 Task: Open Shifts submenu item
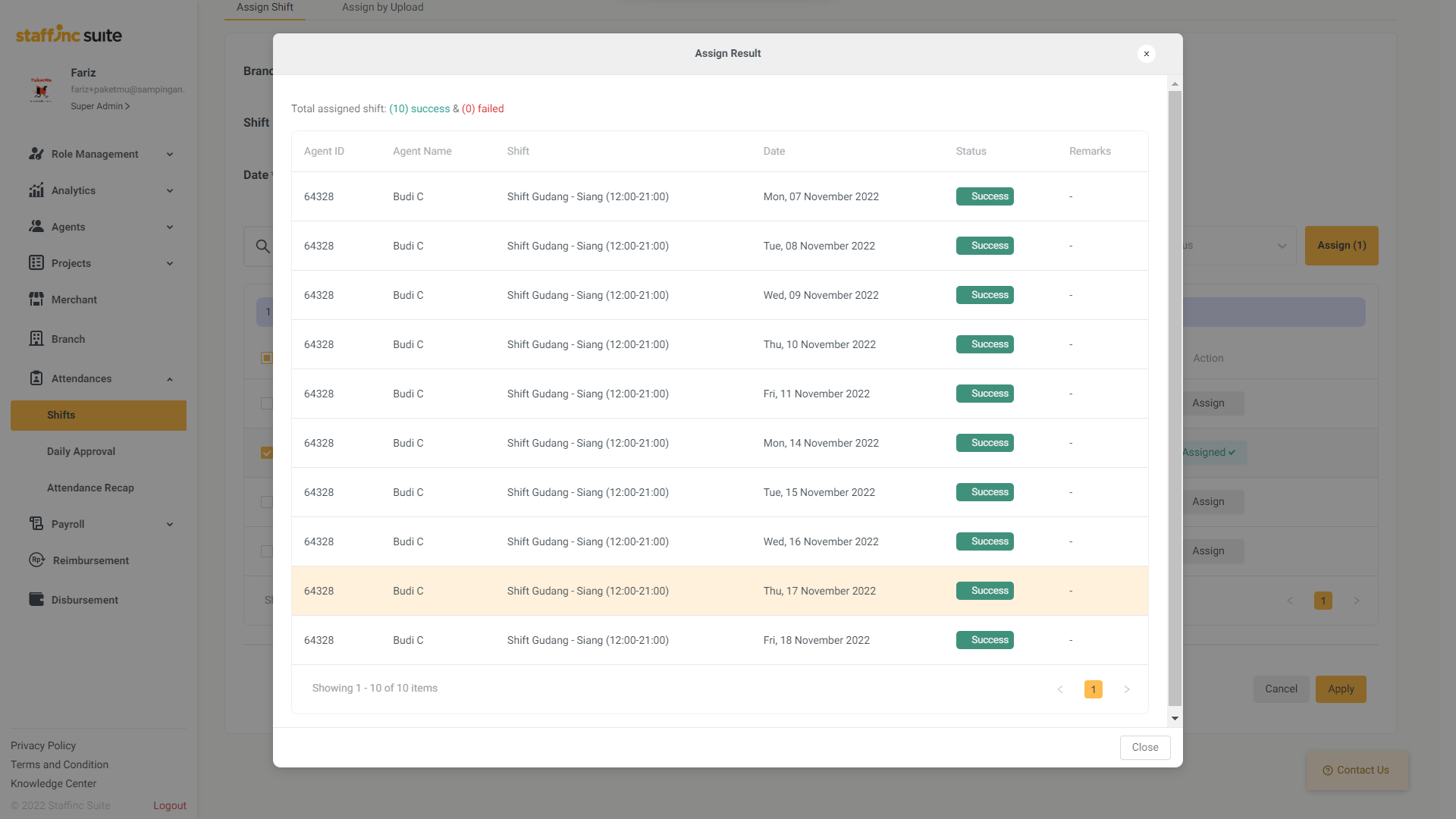pyautogui.click(x=99, y=416)
